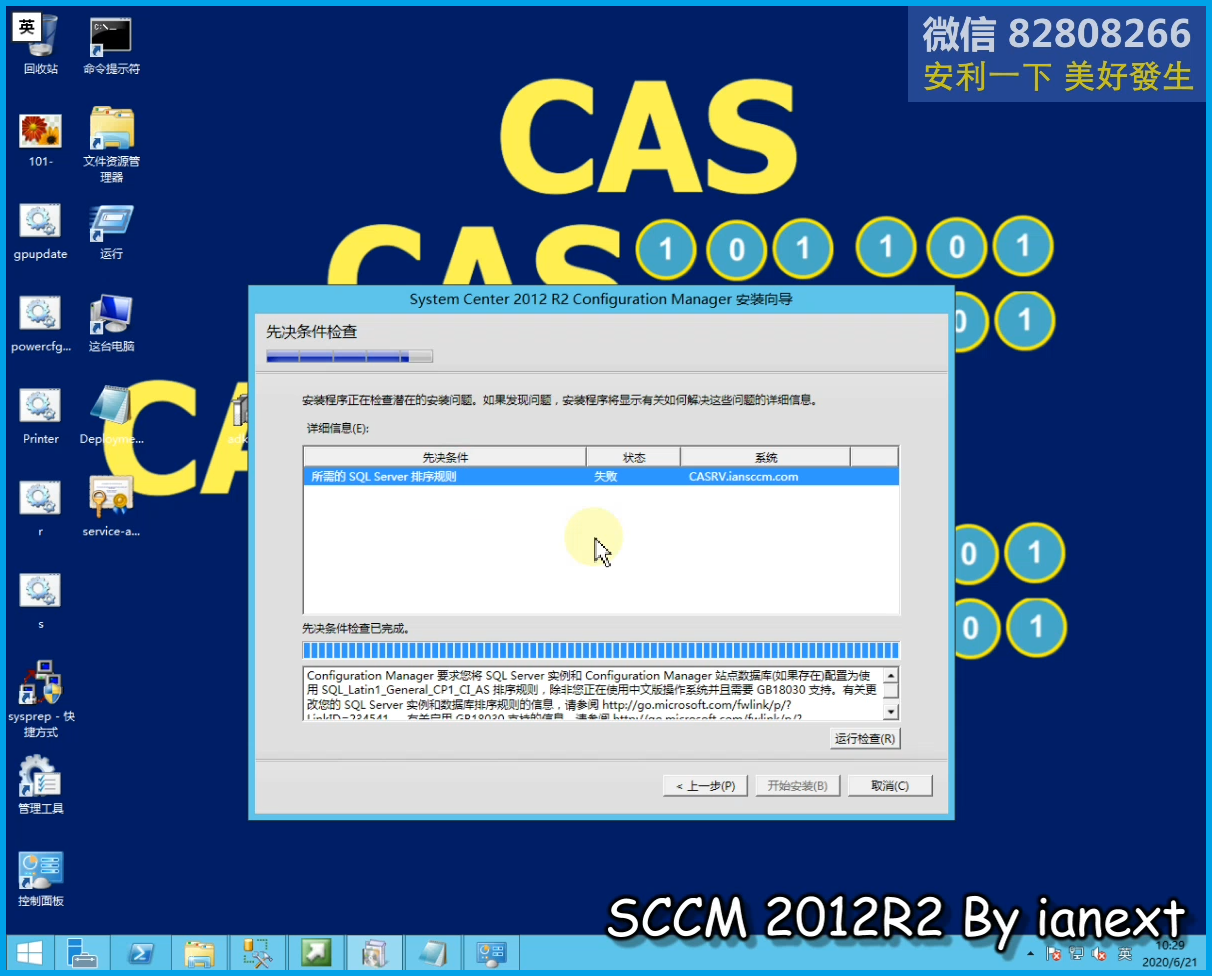Click the 失败 status cell

point(606,477)
